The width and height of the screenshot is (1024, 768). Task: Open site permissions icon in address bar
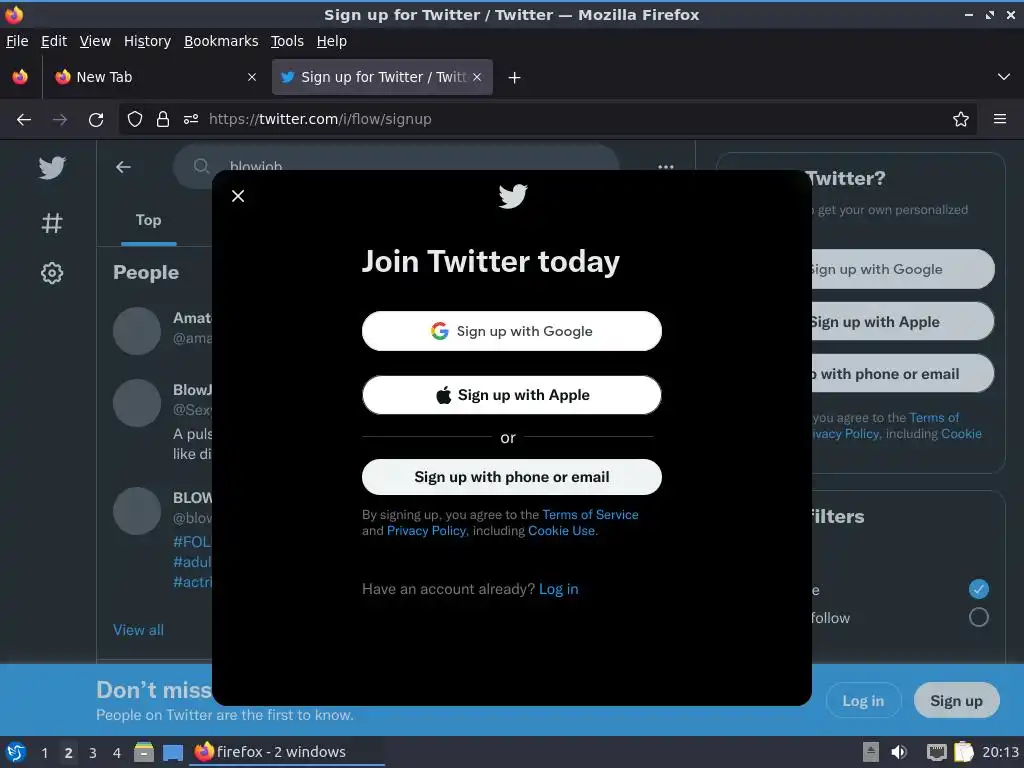click(x=191, y=119)
